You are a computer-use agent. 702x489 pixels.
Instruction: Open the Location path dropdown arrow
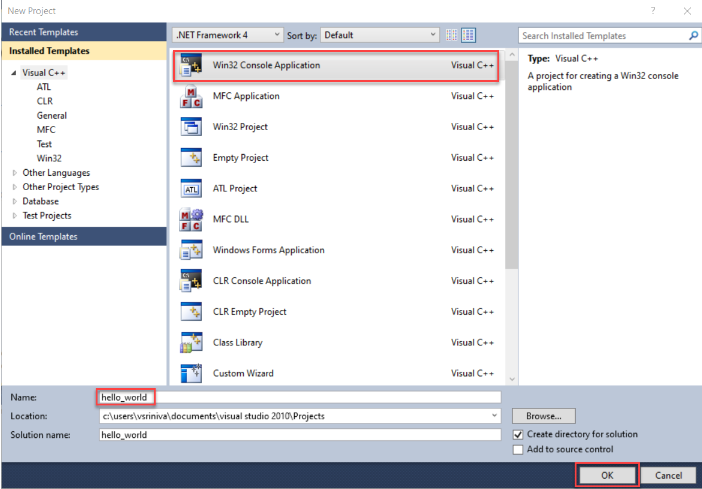[x=494, y=416]
